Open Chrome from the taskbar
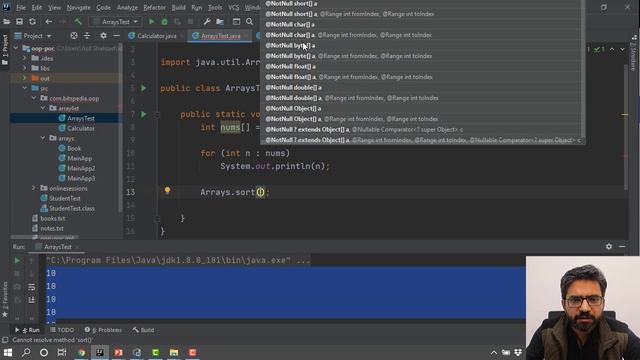Image resolution: width=640 pixels, height=360 pixels. [82, 352]
